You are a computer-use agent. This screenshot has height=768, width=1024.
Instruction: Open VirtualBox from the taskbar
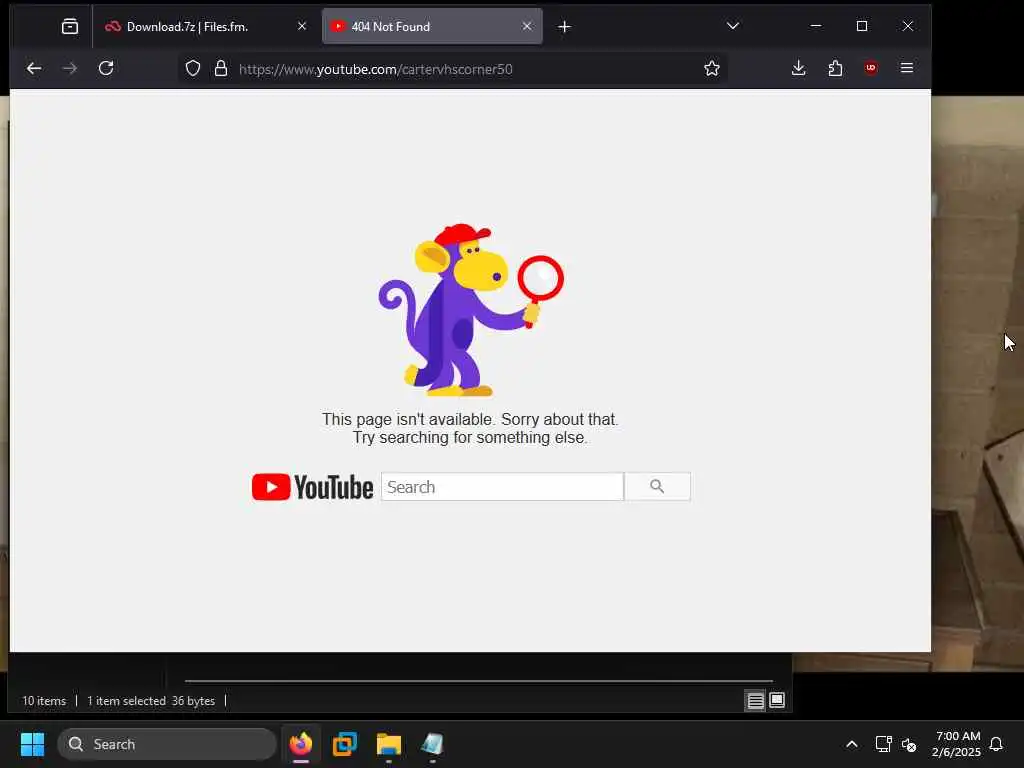[345, 744]
